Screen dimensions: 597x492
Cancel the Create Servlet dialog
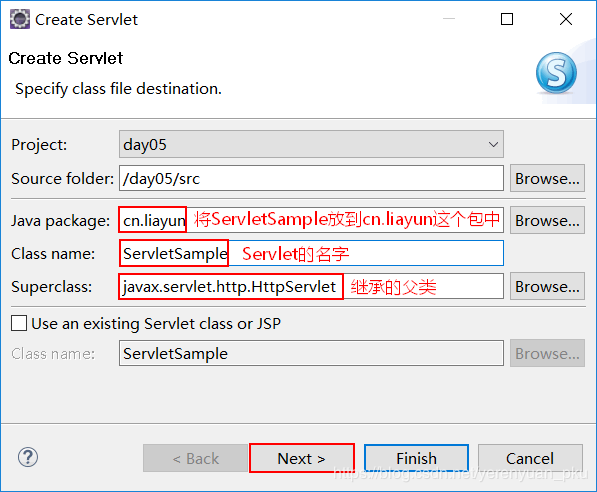click(530, 458)
